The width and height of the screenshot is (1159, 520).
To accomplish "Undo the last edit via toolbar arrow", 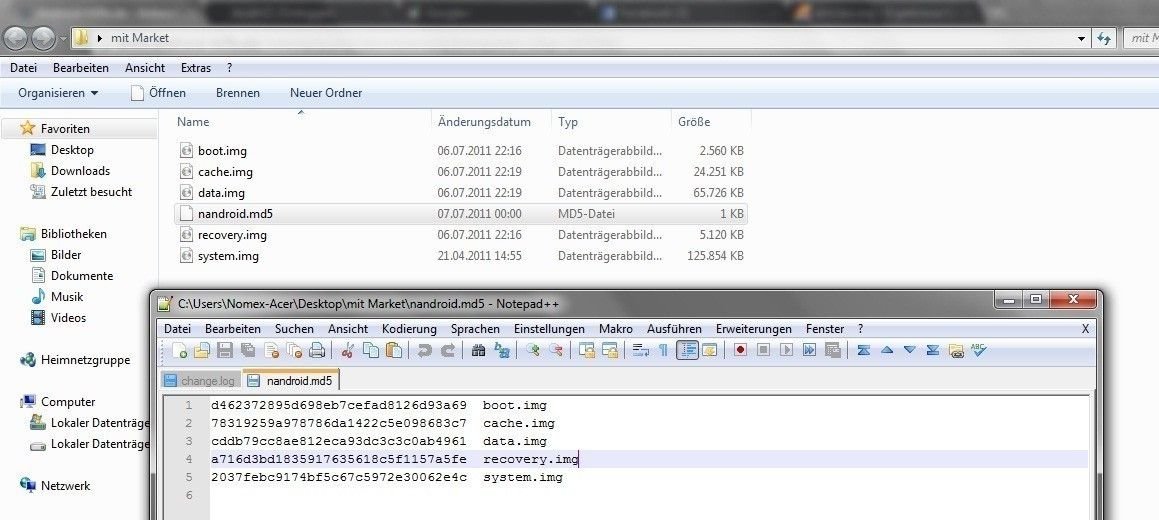I will click(x=424, y=350).
